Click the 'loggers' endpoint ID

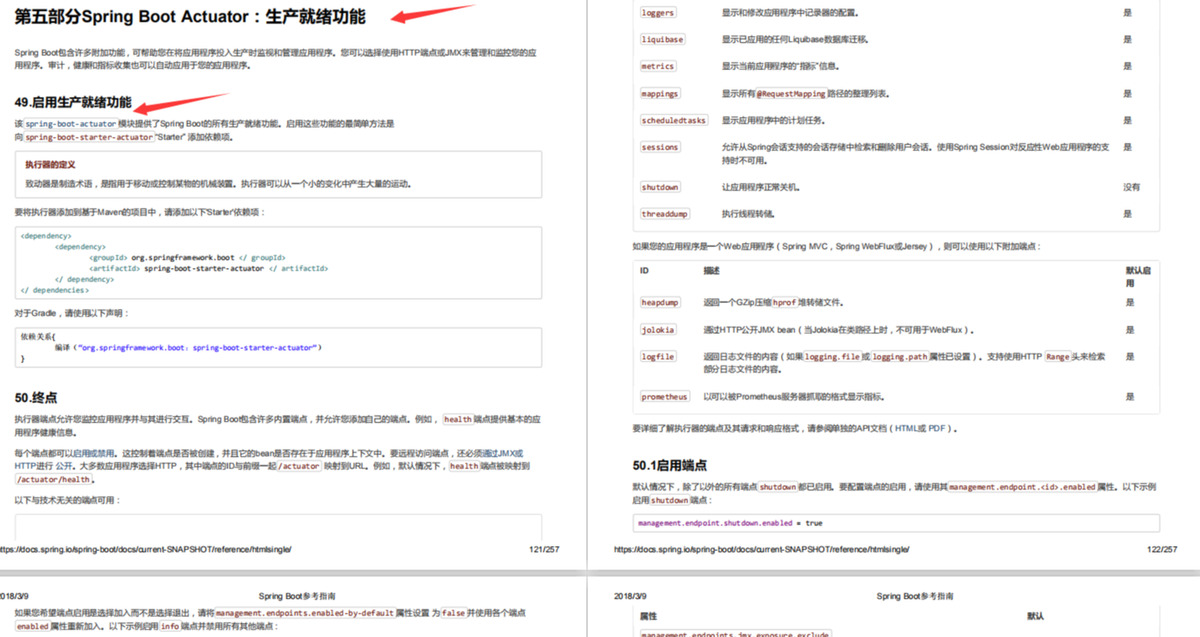658,13
